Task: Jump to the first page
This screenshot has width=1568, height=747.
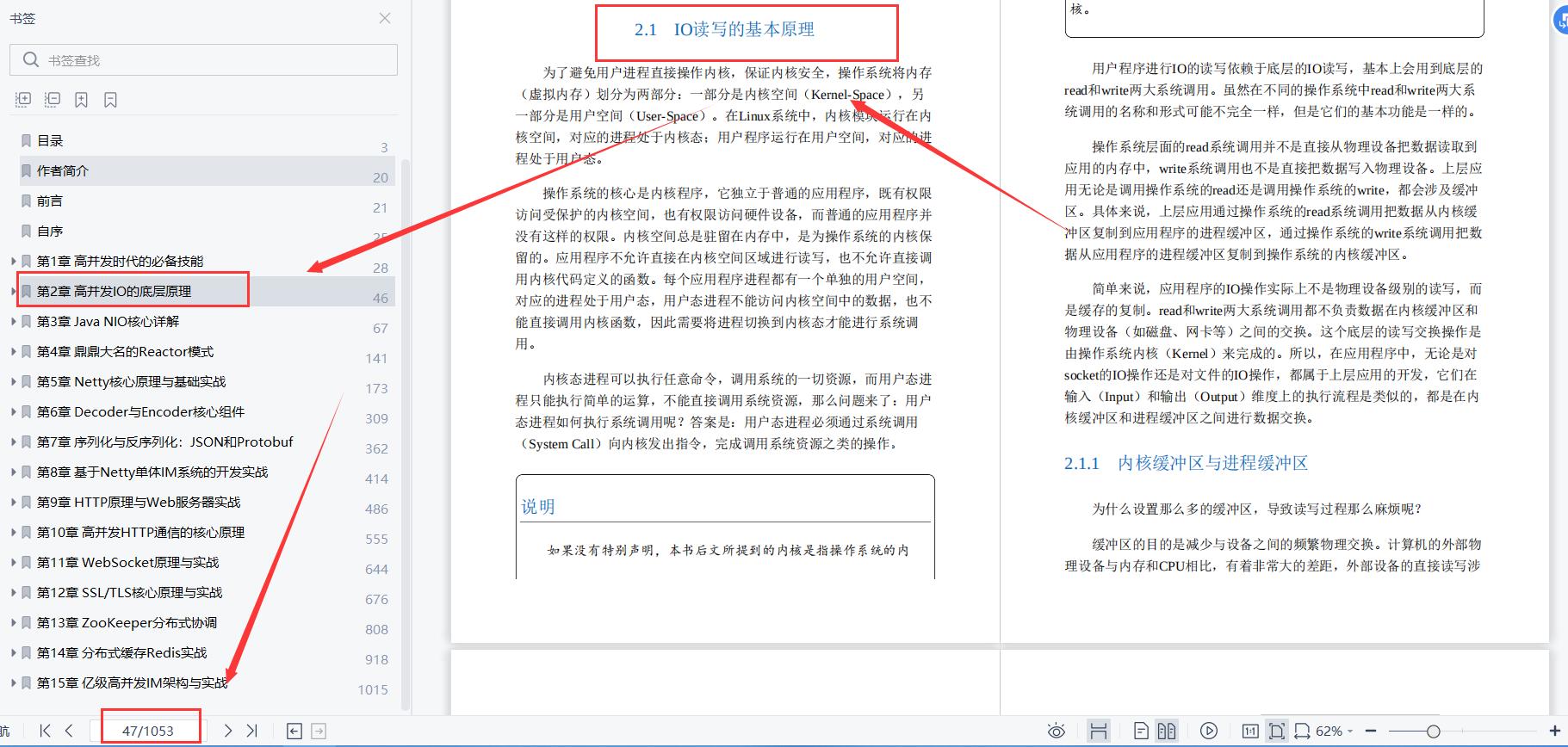Action: pos(46,731)
